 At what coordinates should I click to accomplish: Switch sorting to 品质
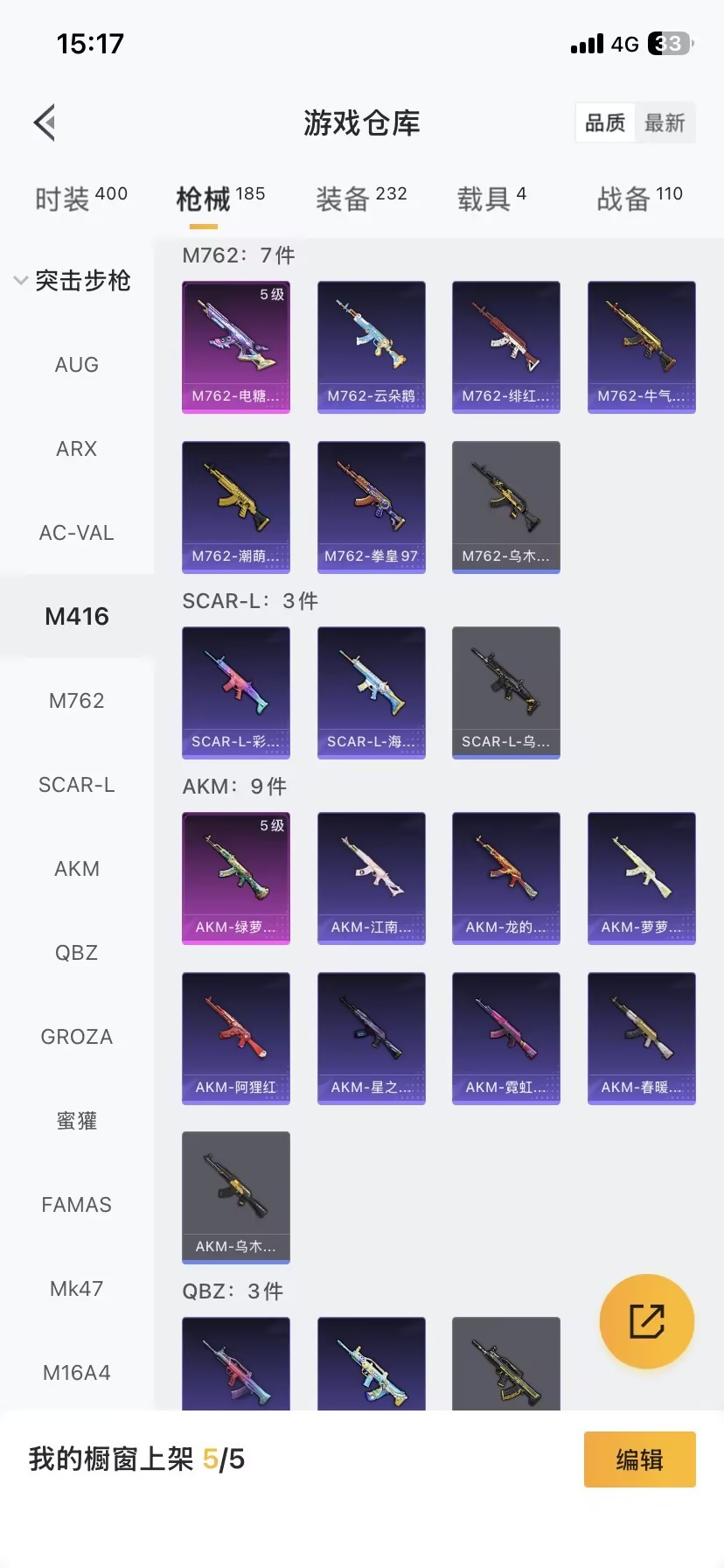pos(605,122)
